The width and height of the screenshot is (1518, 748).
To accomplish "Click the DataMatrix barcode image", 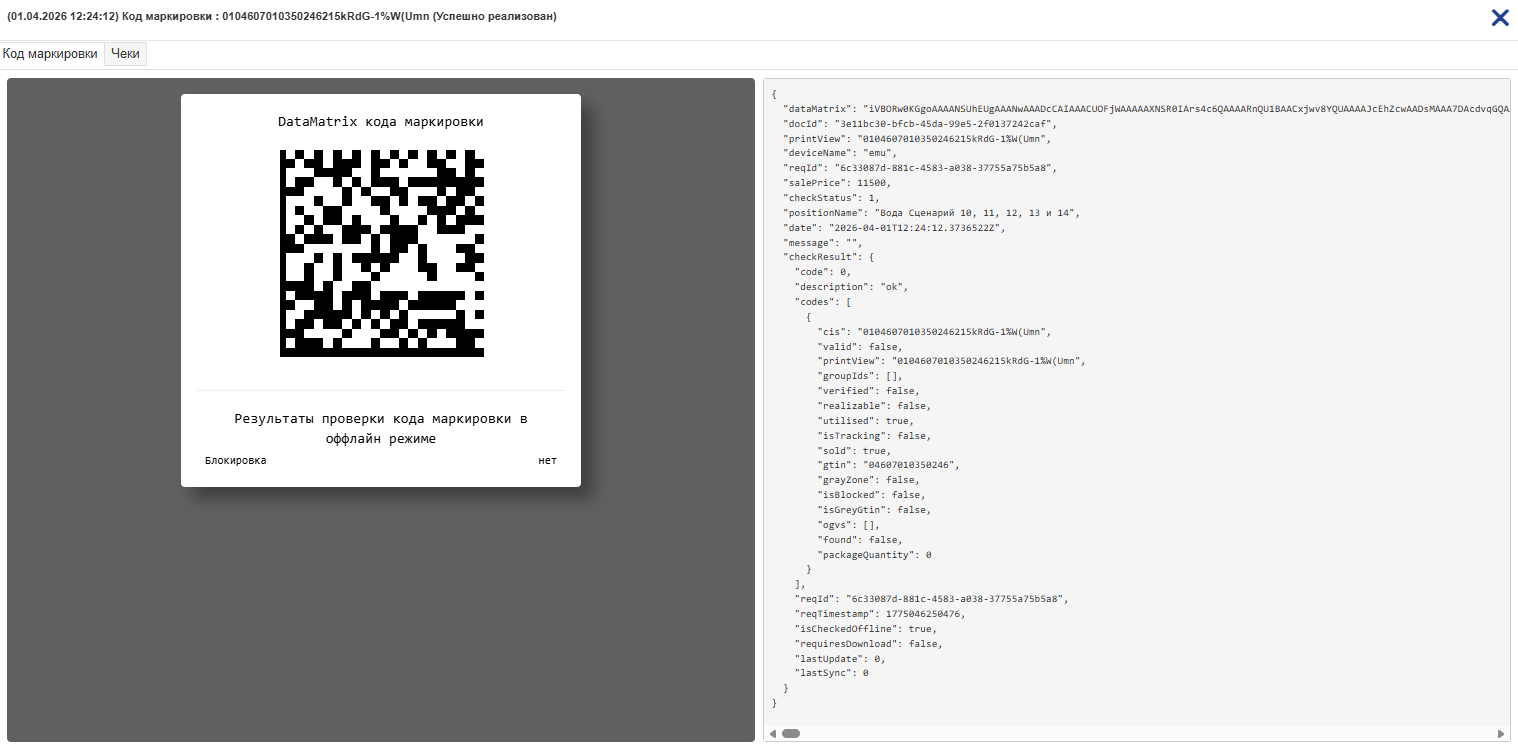I will tap(381, 253).
